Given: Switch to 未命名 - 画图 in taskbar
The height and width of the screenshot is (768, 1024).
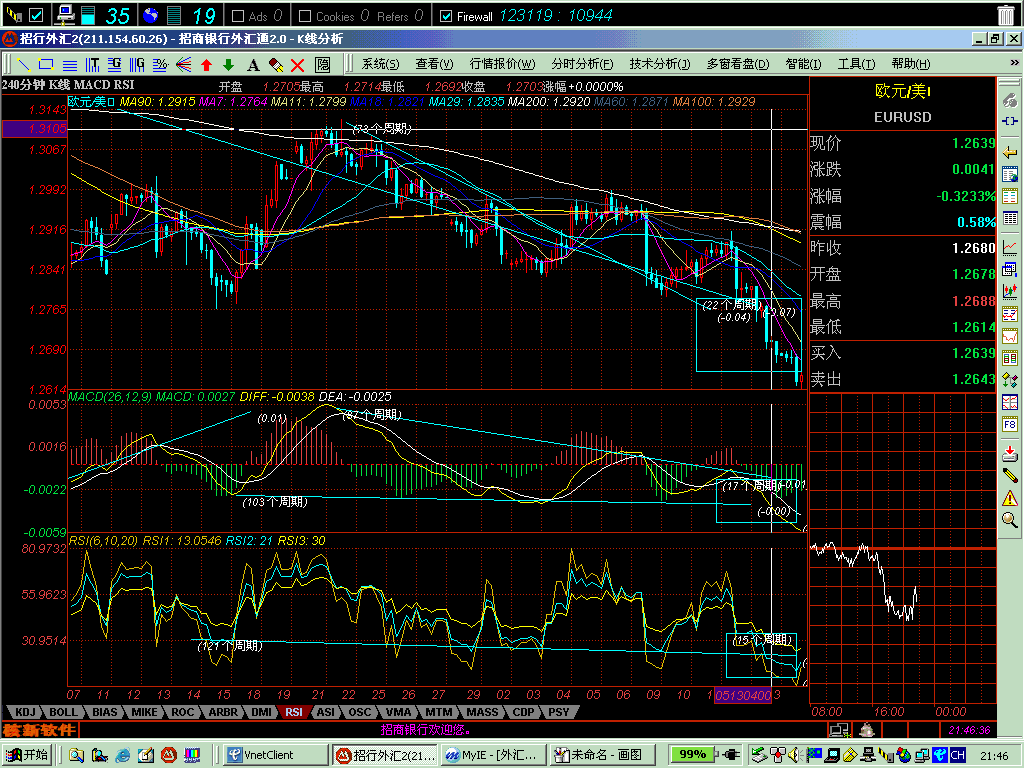Looking at the screenshot, I should point(601,755).
